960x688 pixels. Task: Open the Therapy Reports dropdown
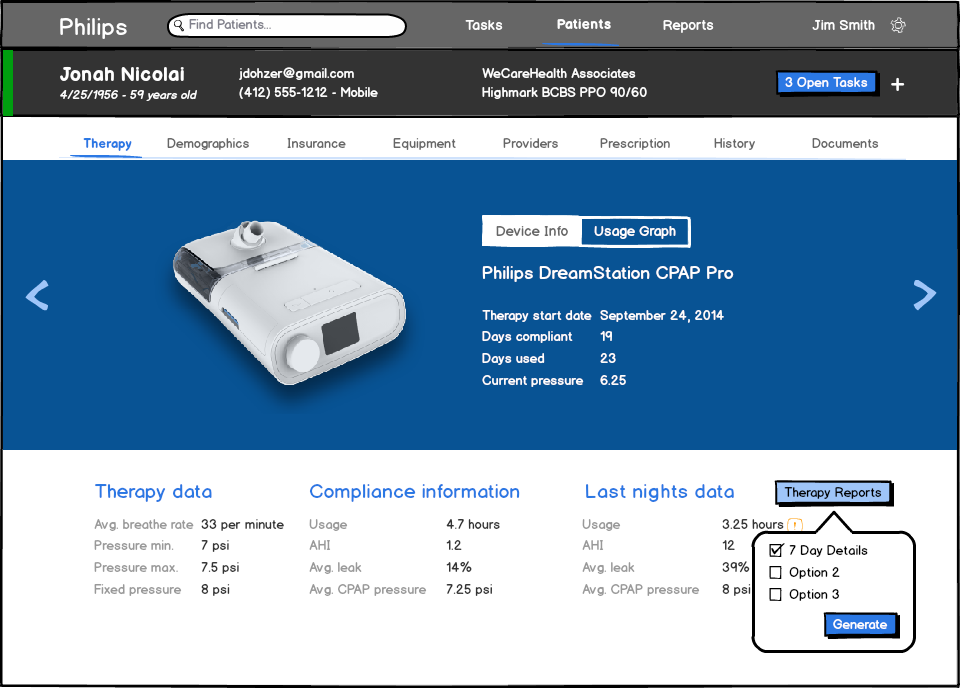coord(833,492)
